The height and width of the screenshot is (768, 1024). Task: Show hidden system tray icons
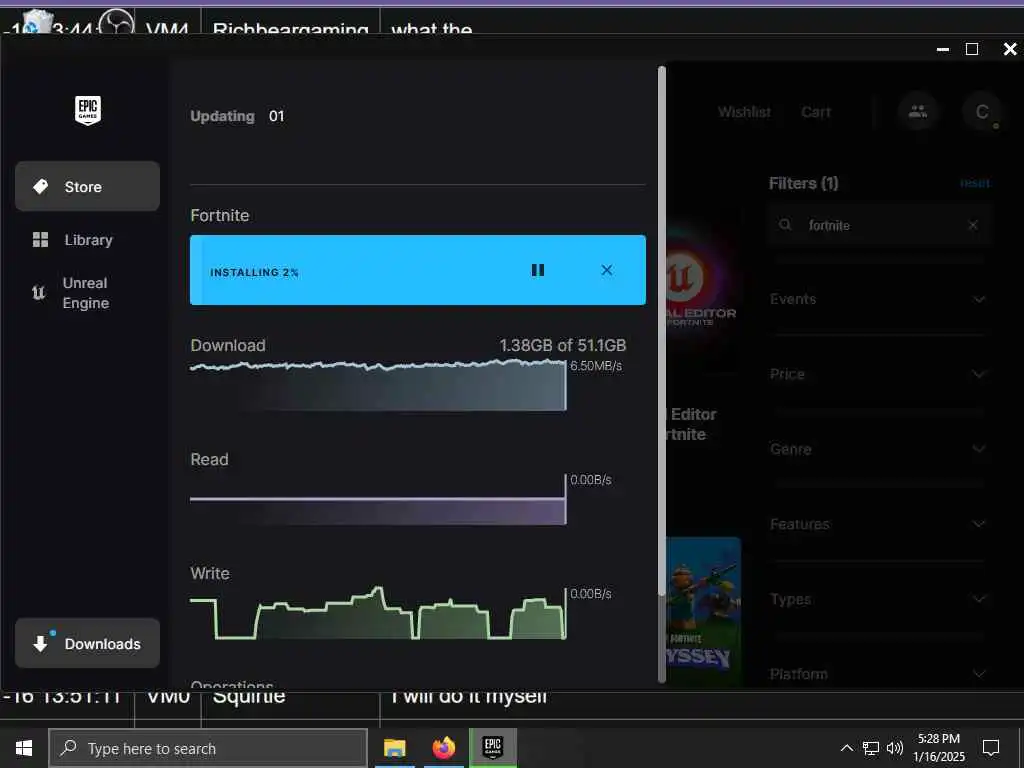846,748
